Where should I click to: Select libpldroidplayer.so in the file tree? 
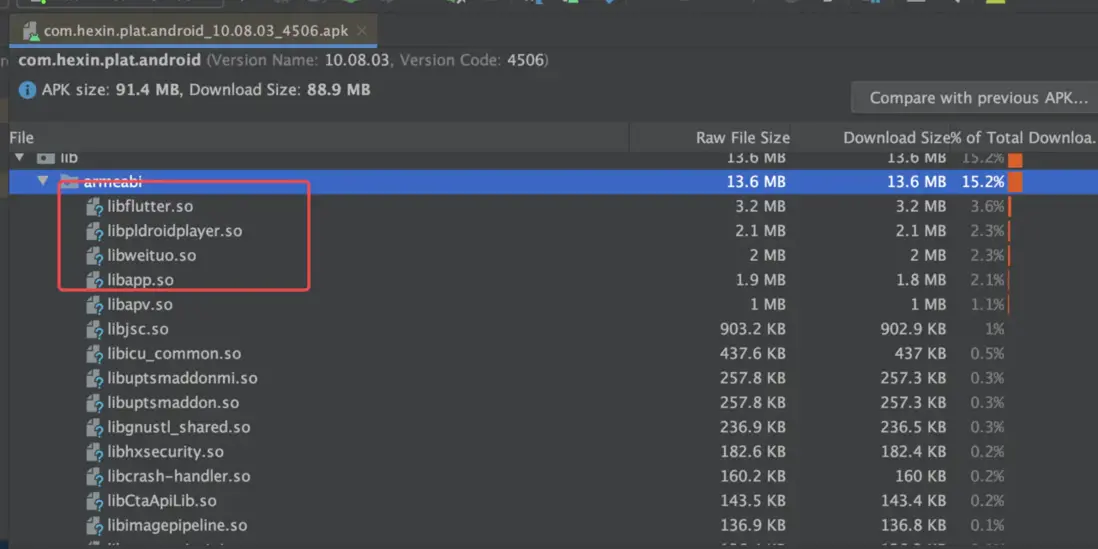tap(175, 231)
